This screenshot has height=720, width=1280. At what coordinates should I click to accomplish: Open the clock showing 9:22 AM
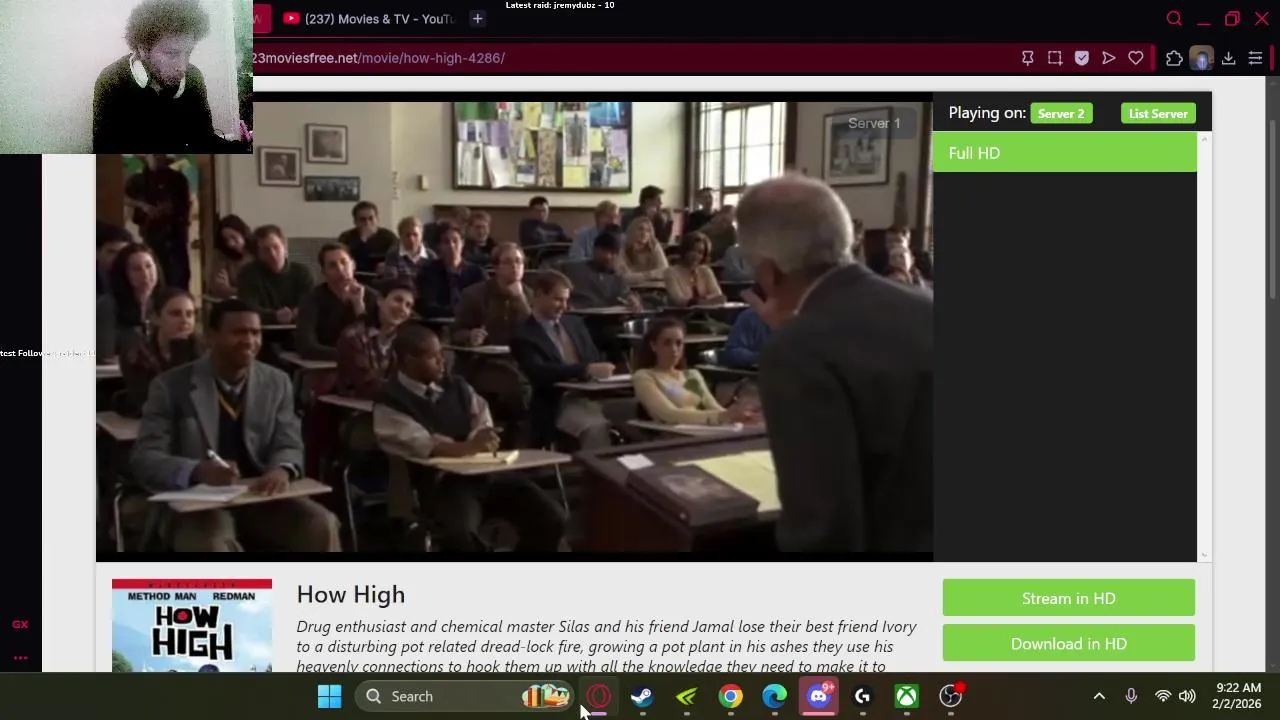click(x=1238, y=696)
